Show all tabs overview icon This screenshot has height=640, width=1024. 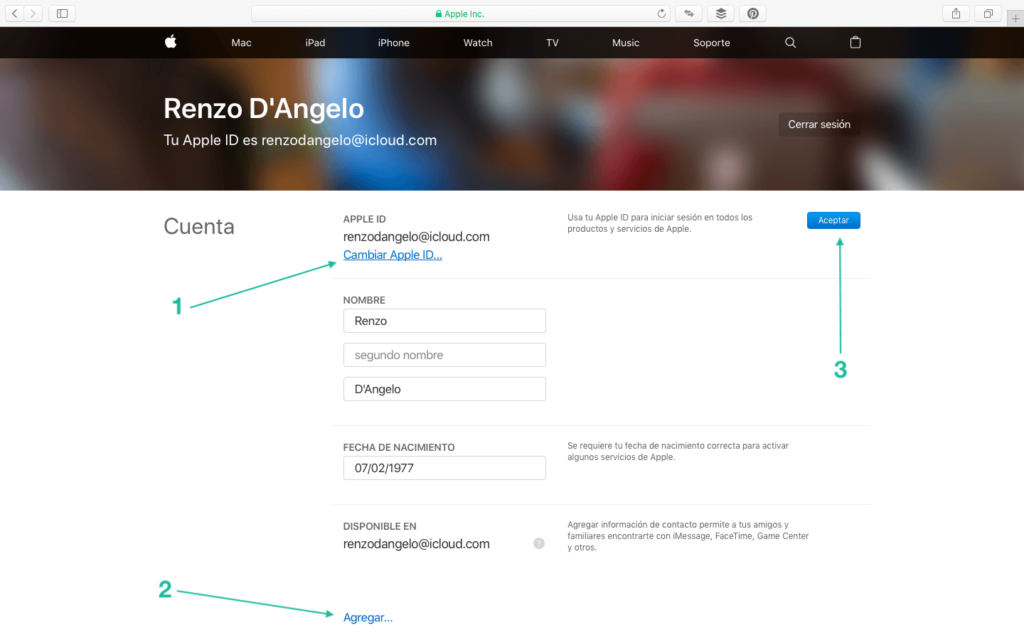[x=988, y=13]
